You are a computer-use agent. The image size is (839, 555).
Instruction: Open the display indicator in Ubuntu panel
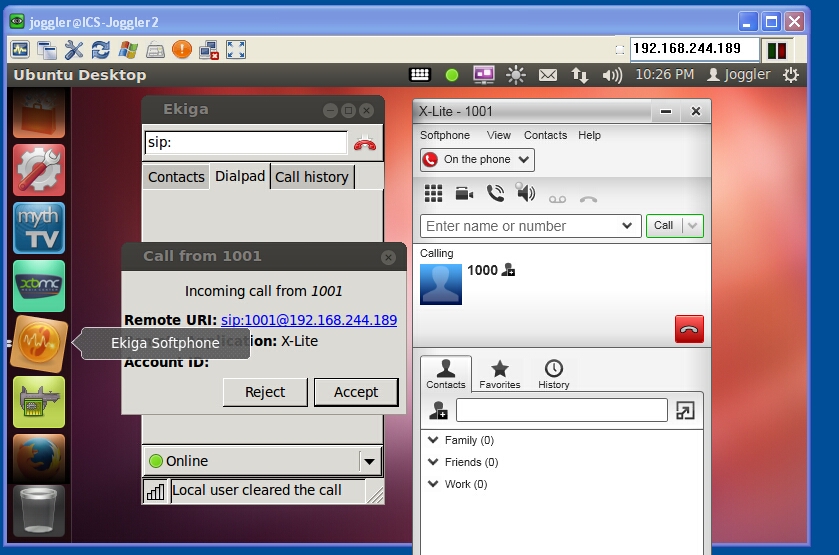click(484, 75)
